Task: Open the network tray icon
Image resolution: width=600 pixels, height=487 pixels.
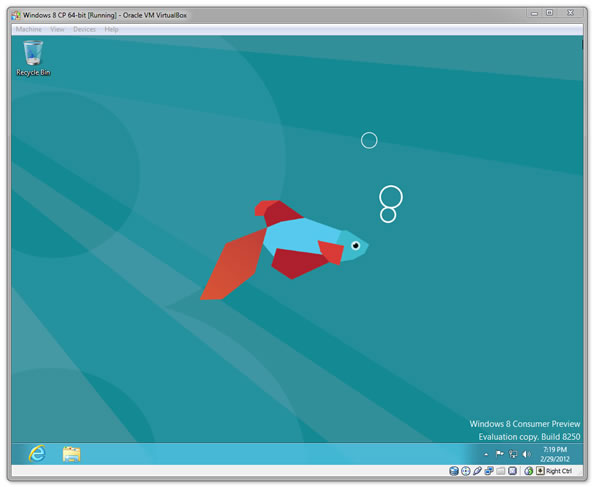Action: (x=513, y=454)
